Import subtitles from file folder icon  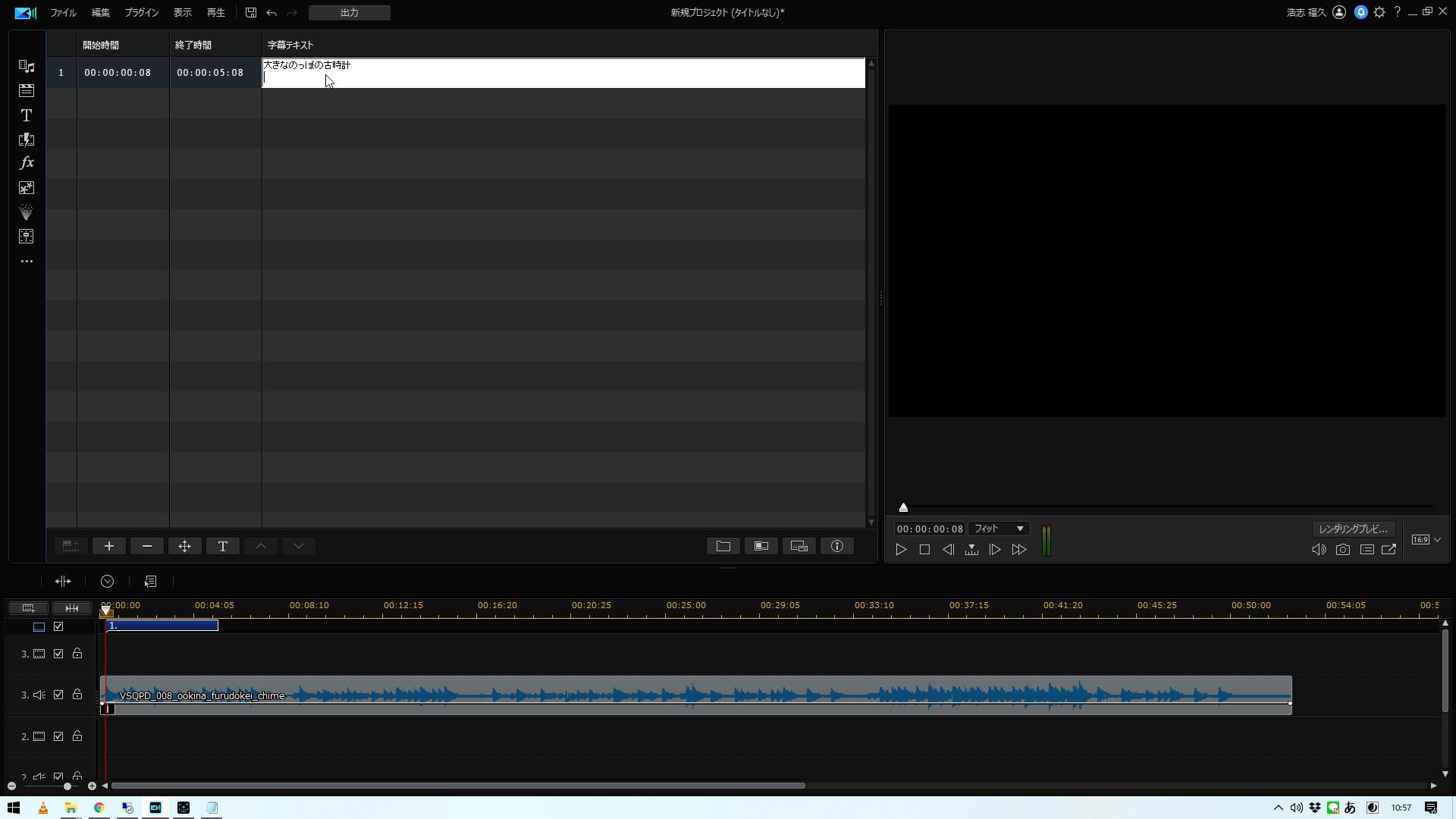(x=723, y=546)
